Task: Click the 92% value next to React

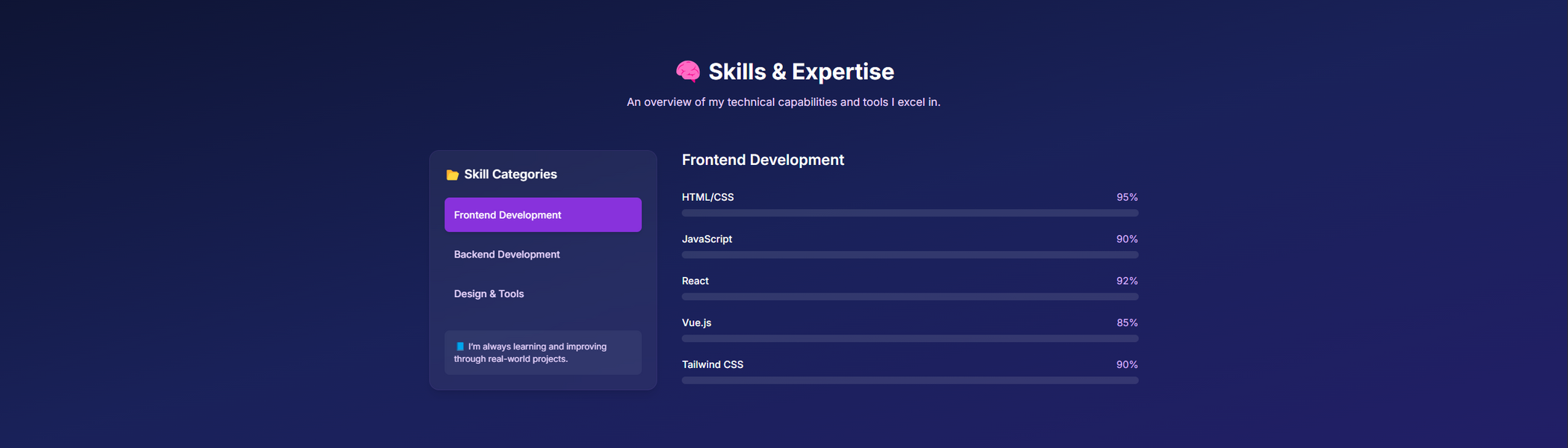Action: [1126, 281]
